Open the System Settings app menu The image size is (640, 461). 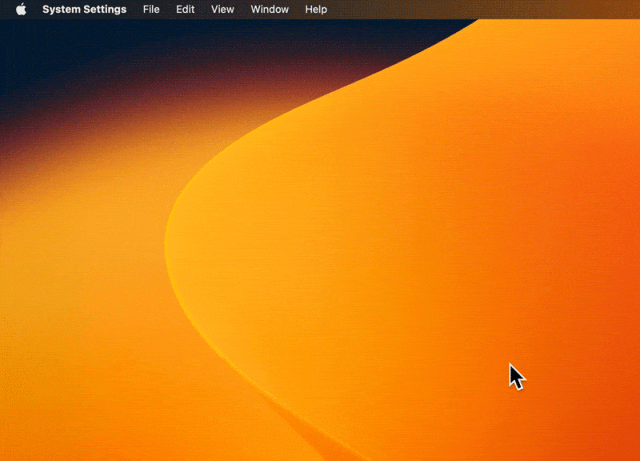coord(84,9)
